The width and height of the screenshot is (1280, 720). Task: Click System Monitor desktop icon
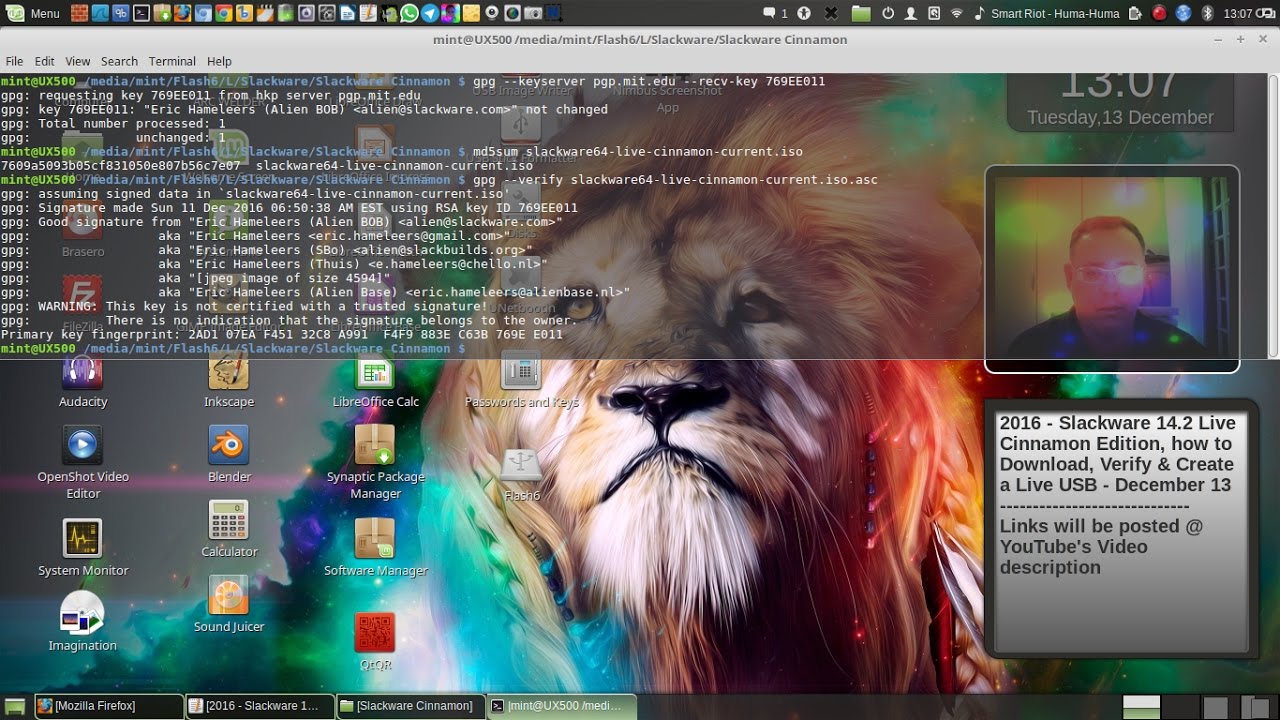coord(83,548)
